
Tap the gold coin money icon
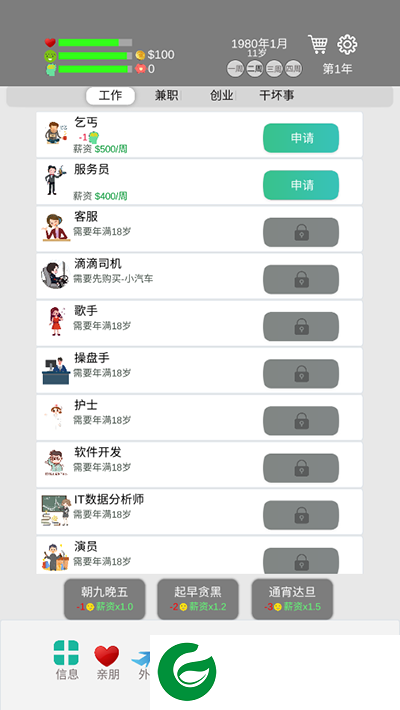coord(140,55)
